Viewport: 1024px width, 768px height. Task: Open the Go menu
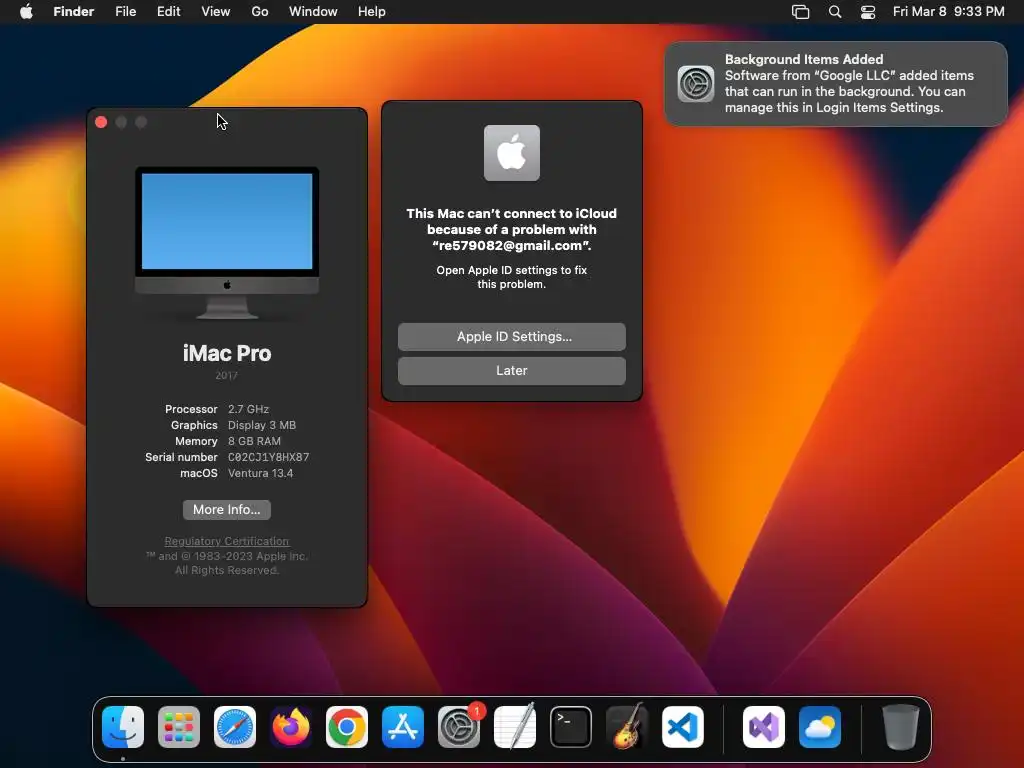pyautogui.click(x=260, y=12)
